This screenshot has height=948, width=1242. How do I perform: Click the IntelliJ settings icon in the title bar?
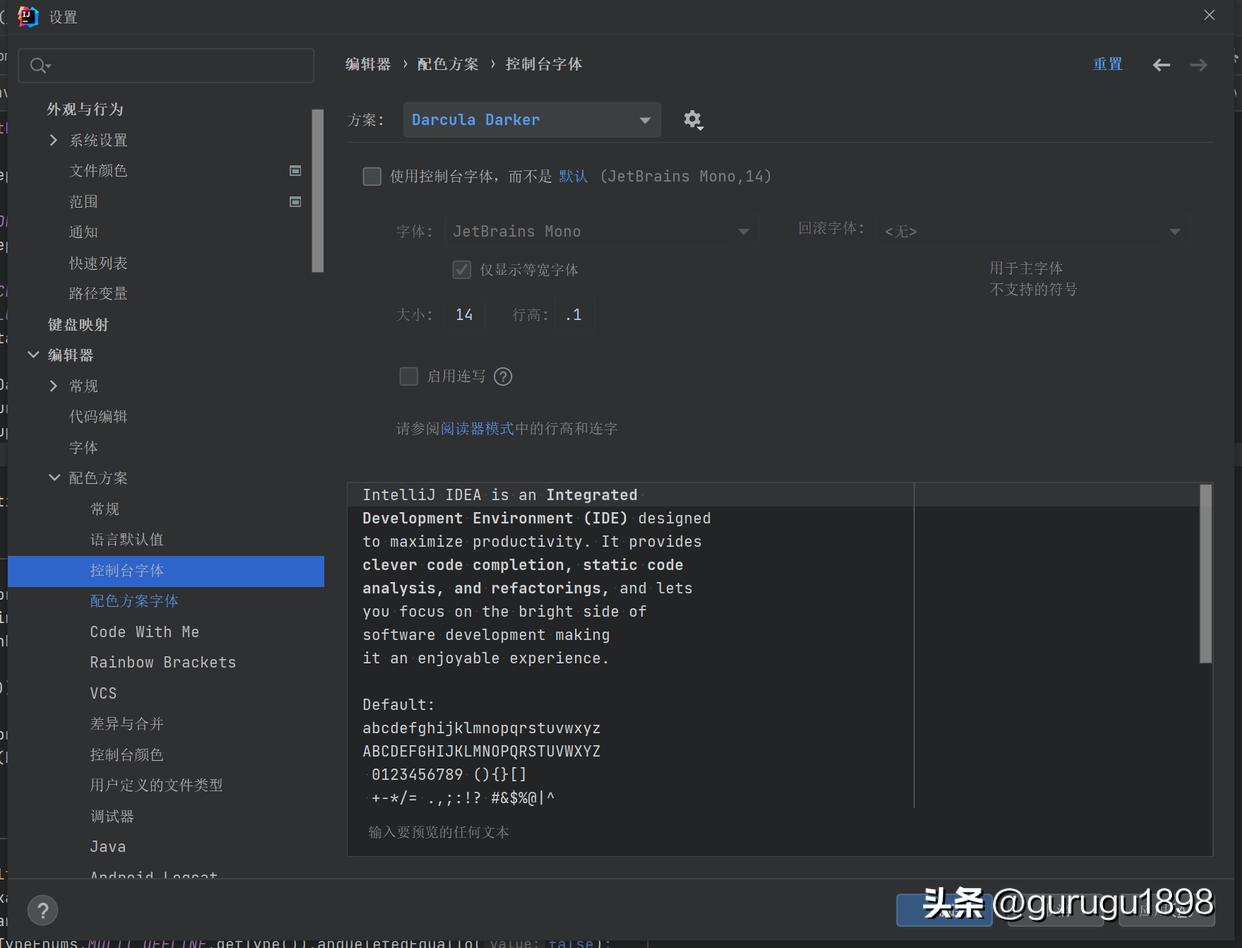tap(25, 16)
